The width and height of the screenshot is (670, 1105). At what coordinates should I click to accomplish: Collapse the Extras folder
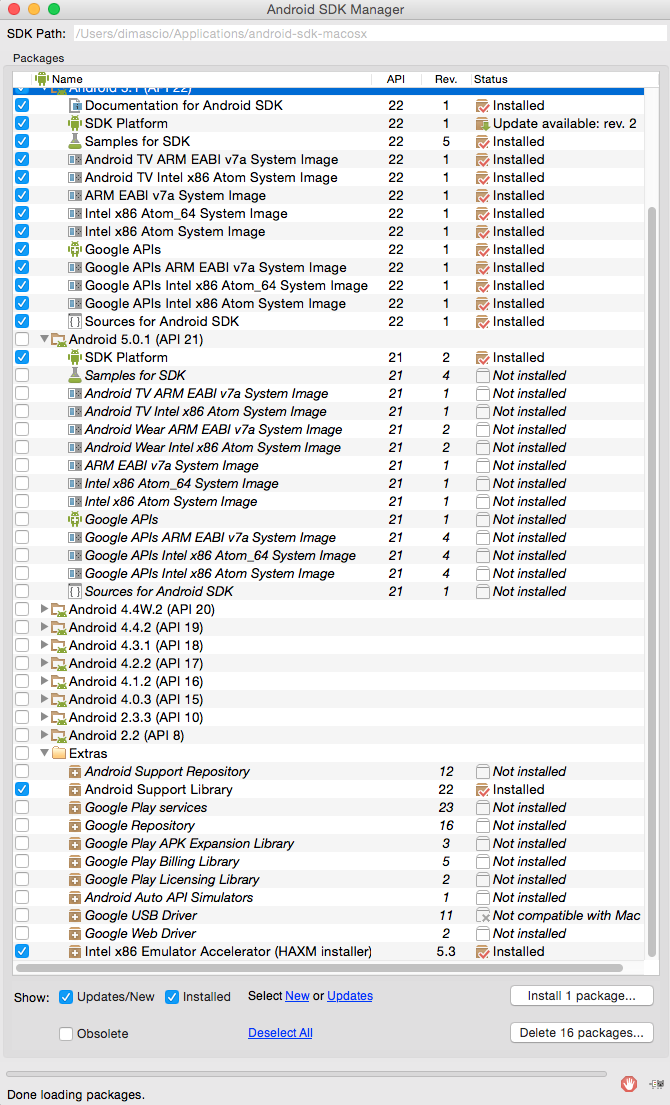44,753
